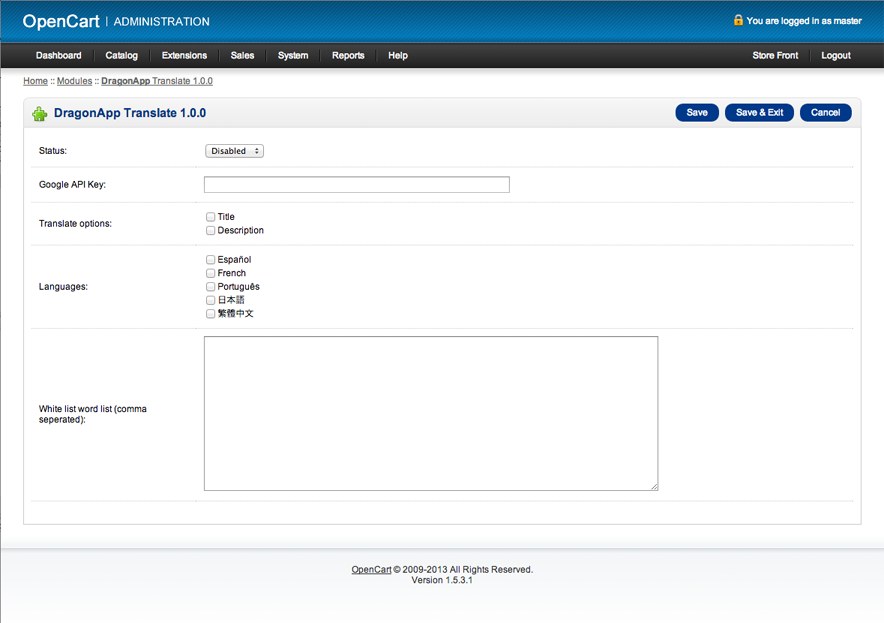Go to Store Front
884x623 pixels.
(775, 55)
